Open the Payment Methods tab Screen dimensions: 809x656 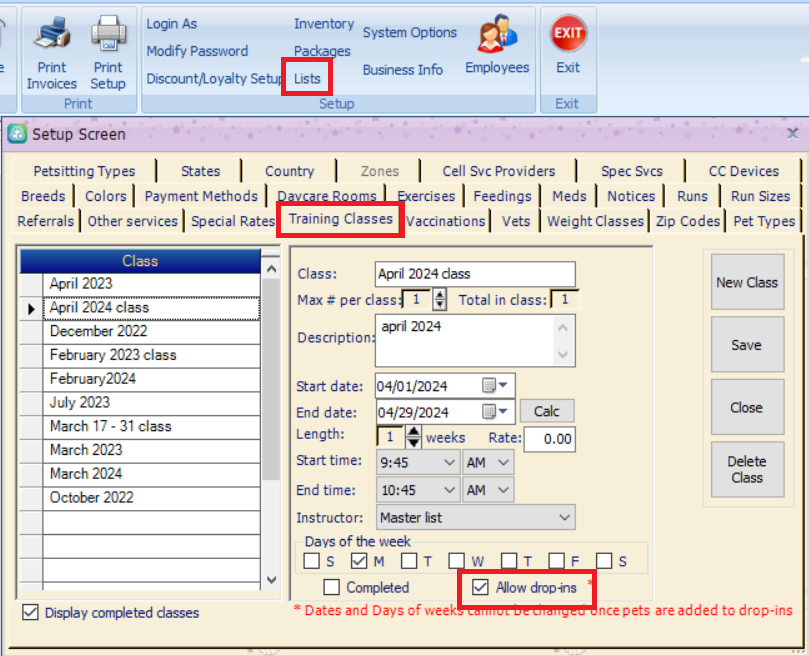pos(201,196)
